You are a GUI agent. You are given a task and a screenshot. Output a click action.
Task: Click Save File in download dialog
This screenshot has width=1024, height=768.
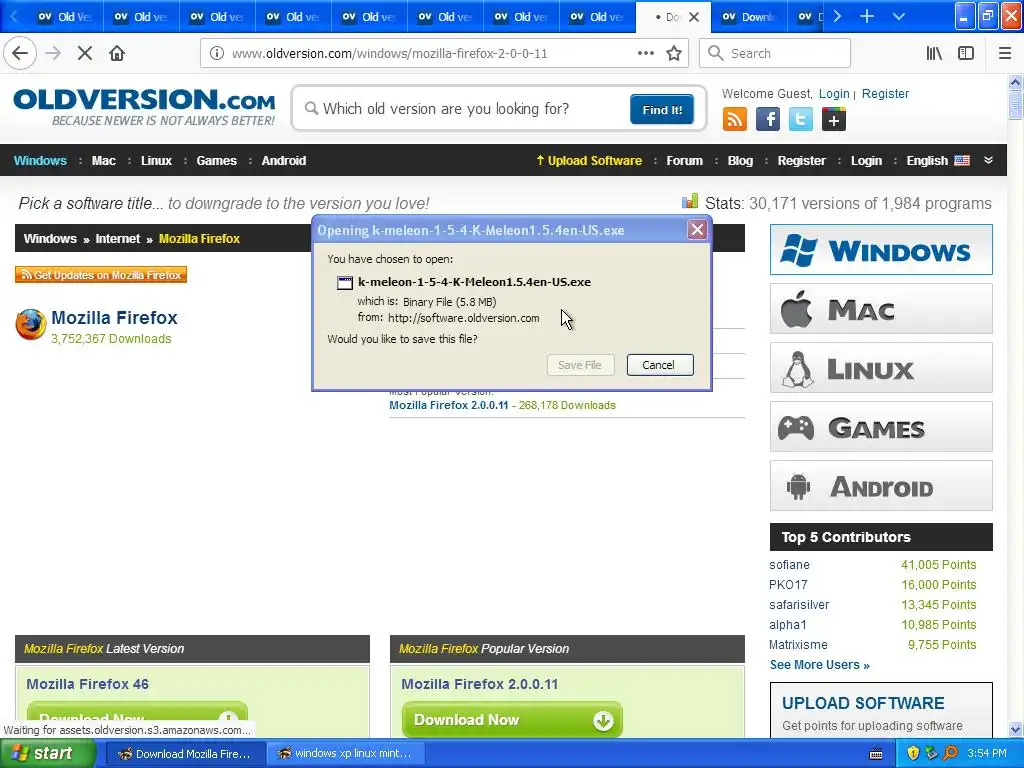pyautogui.click(x=580, y=365)
